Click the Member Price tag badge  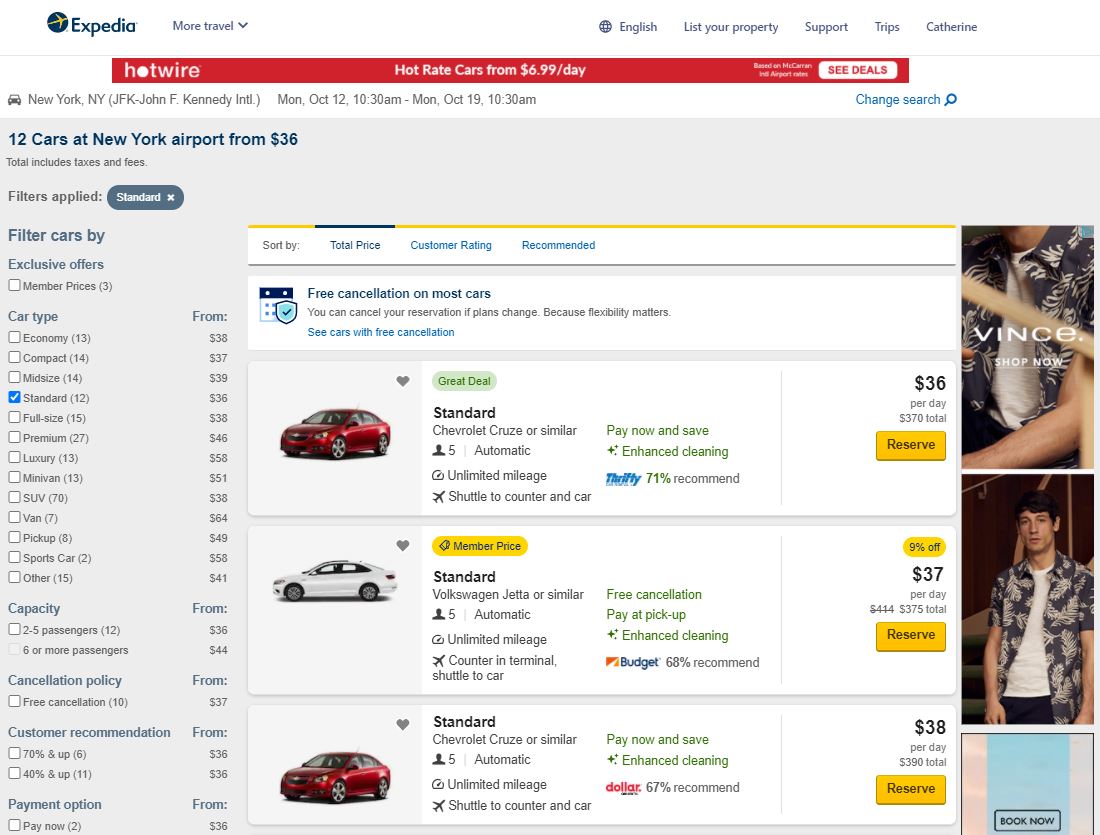[x=480, y=546]
